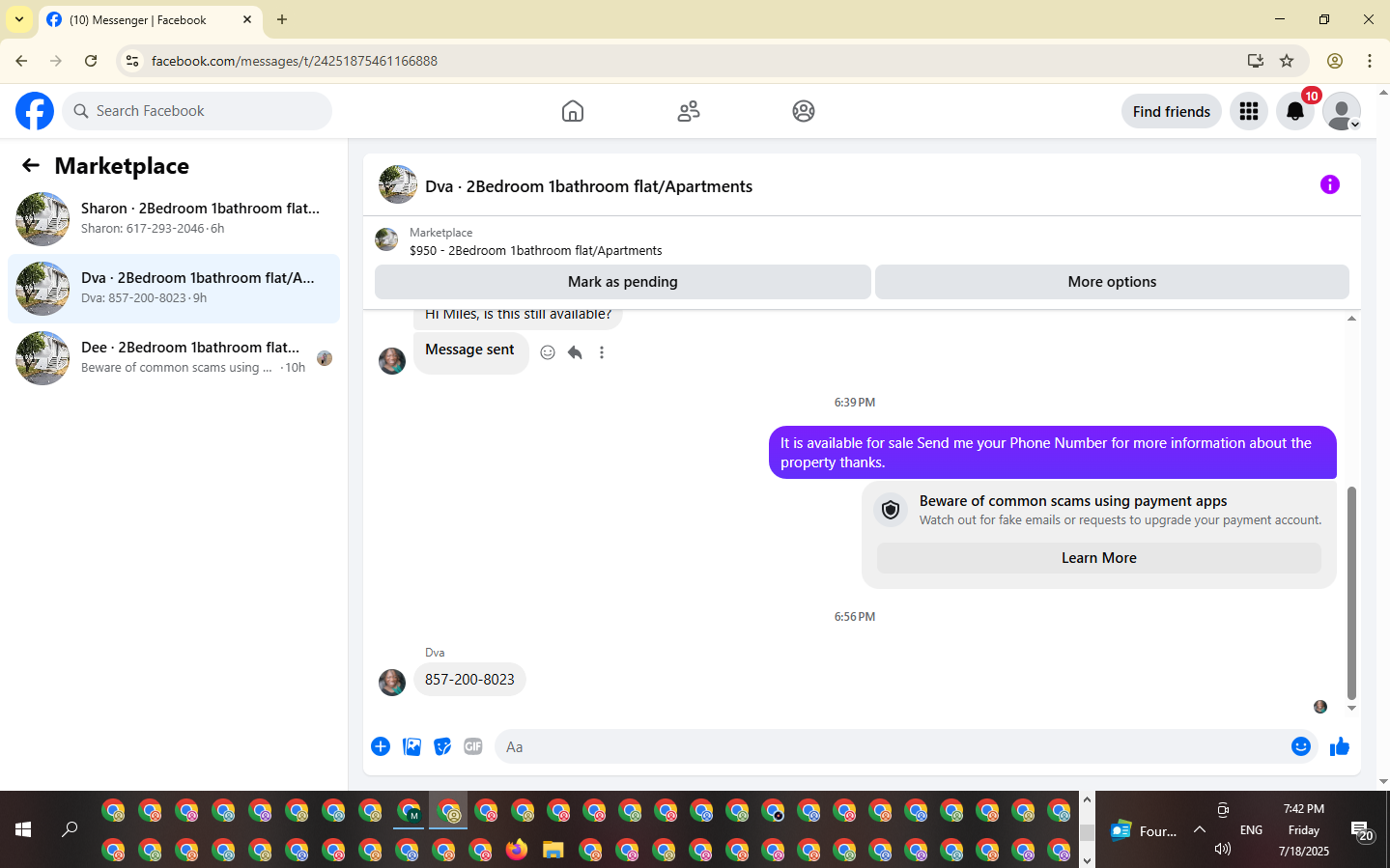The image size is (1390, 868).
Task: Close the Messenger Facebook tab
Action: coord(247,19)
